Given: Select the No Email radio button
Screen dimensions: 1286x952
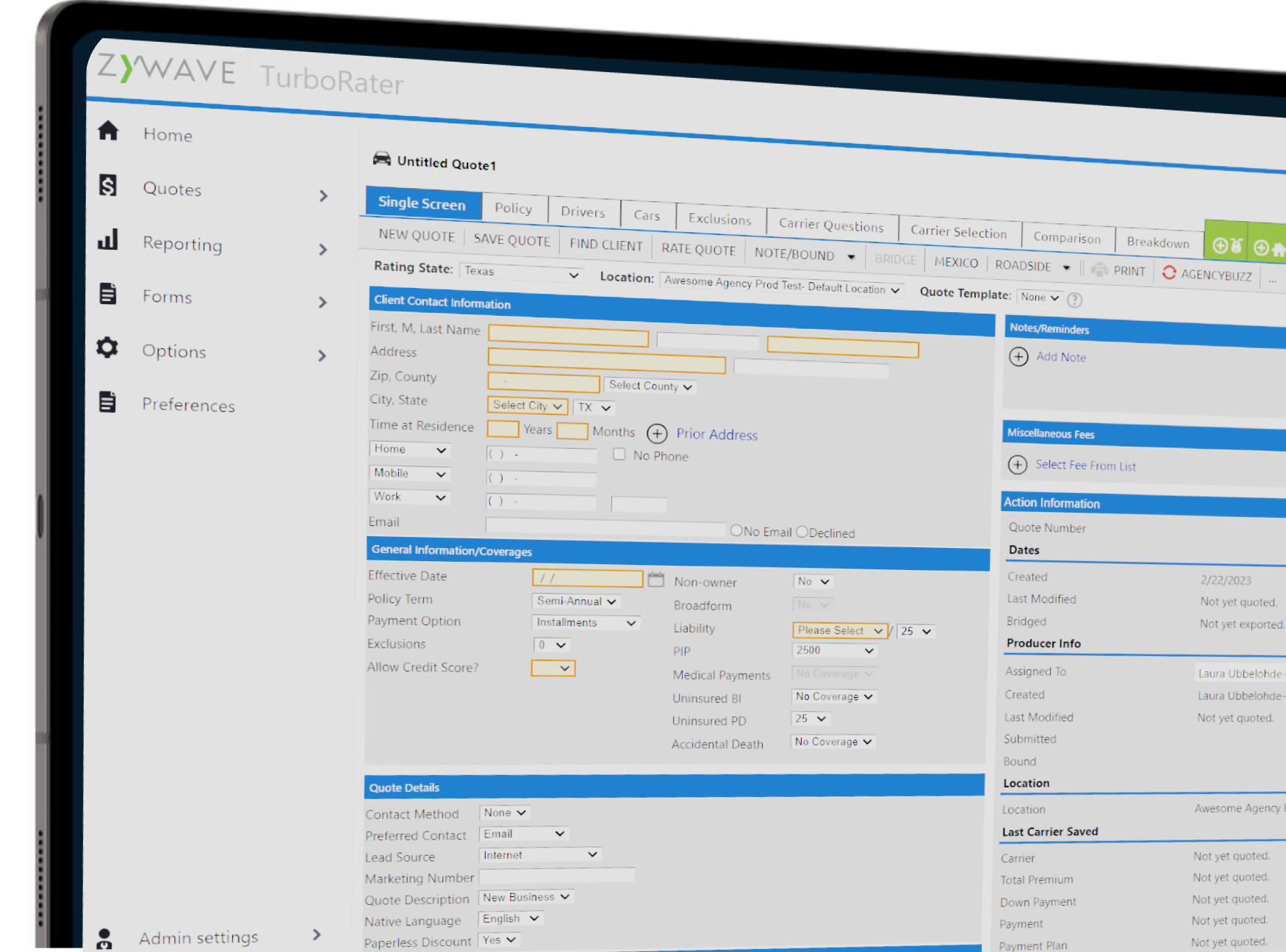Looking at the screenshot, I should 736,530.
